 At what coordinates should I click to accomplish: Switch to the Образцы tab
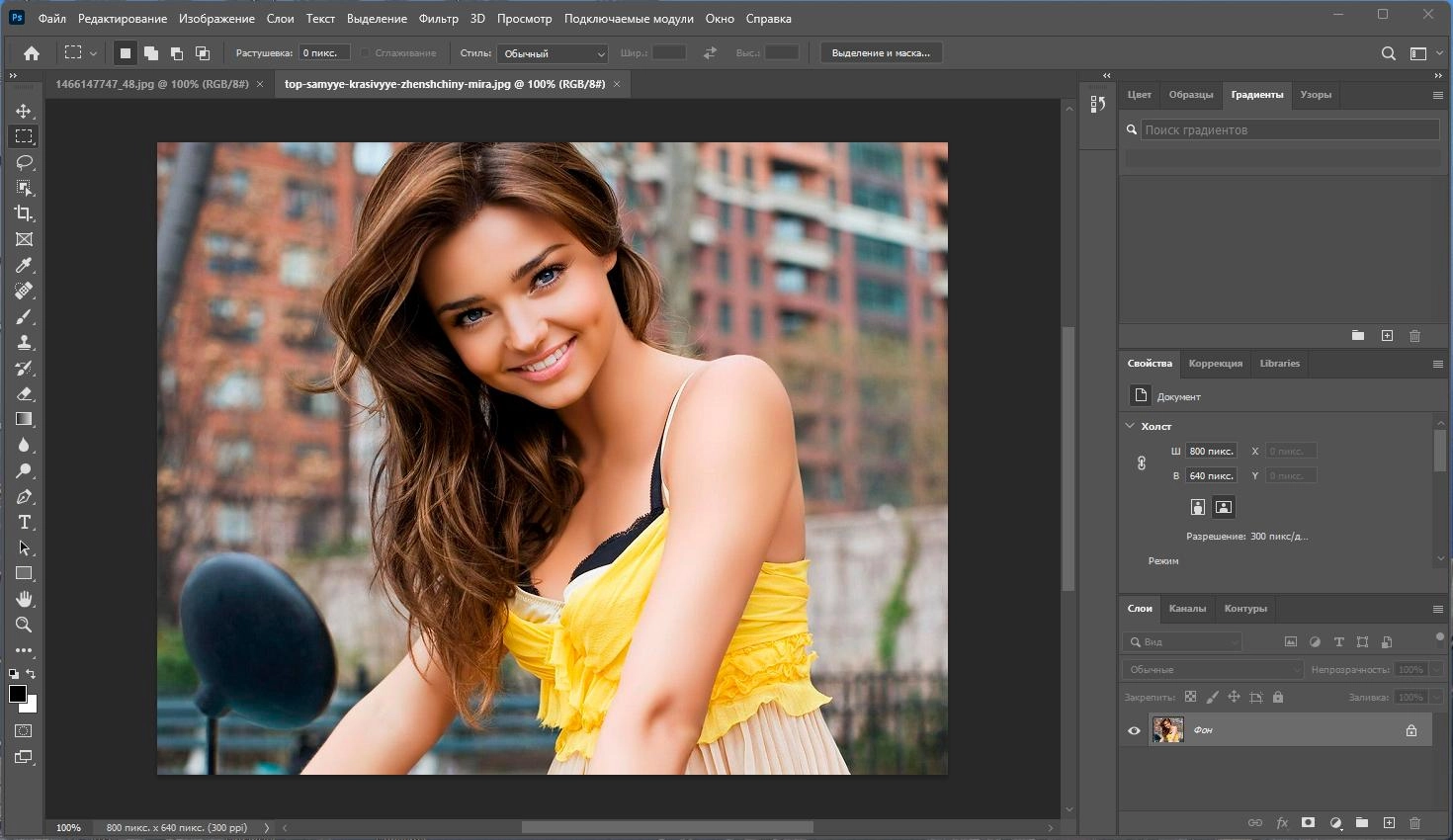pyautogui.click(x=1190, y=95)
